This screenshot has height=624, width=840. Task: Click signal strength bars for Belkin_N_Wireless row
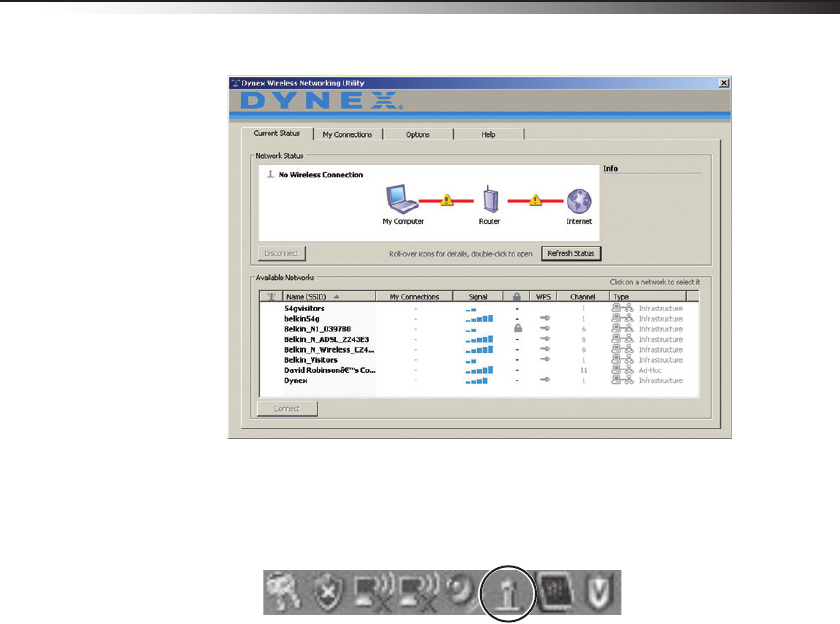[479, 350]
